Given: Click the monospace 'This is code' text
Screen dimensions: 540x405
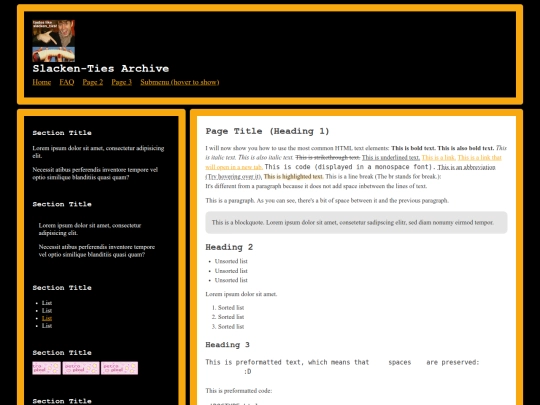Looking at the screenshot, I should coord(350,167).
